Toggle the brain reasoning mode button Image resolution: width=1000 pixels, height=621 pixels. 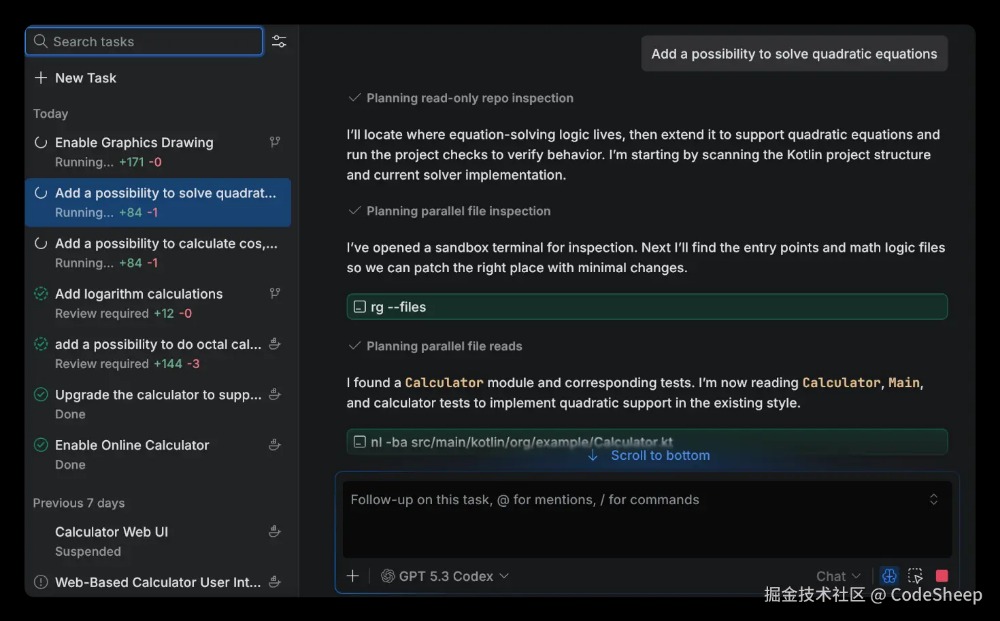[889, 576]
